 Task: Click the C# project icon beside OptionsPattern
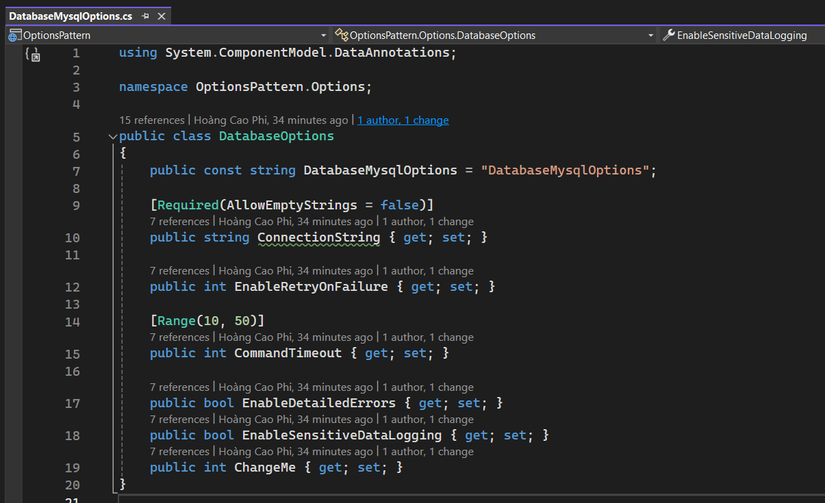point(15,35)
